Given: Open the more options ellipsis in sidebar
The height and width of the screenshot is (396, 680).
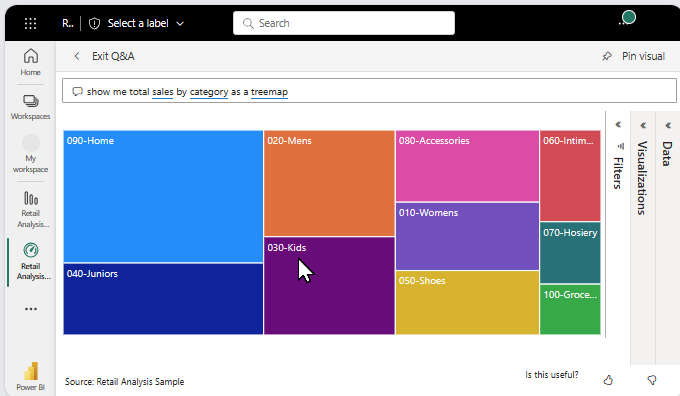Looking at the screenshot, I should (31, 309).
